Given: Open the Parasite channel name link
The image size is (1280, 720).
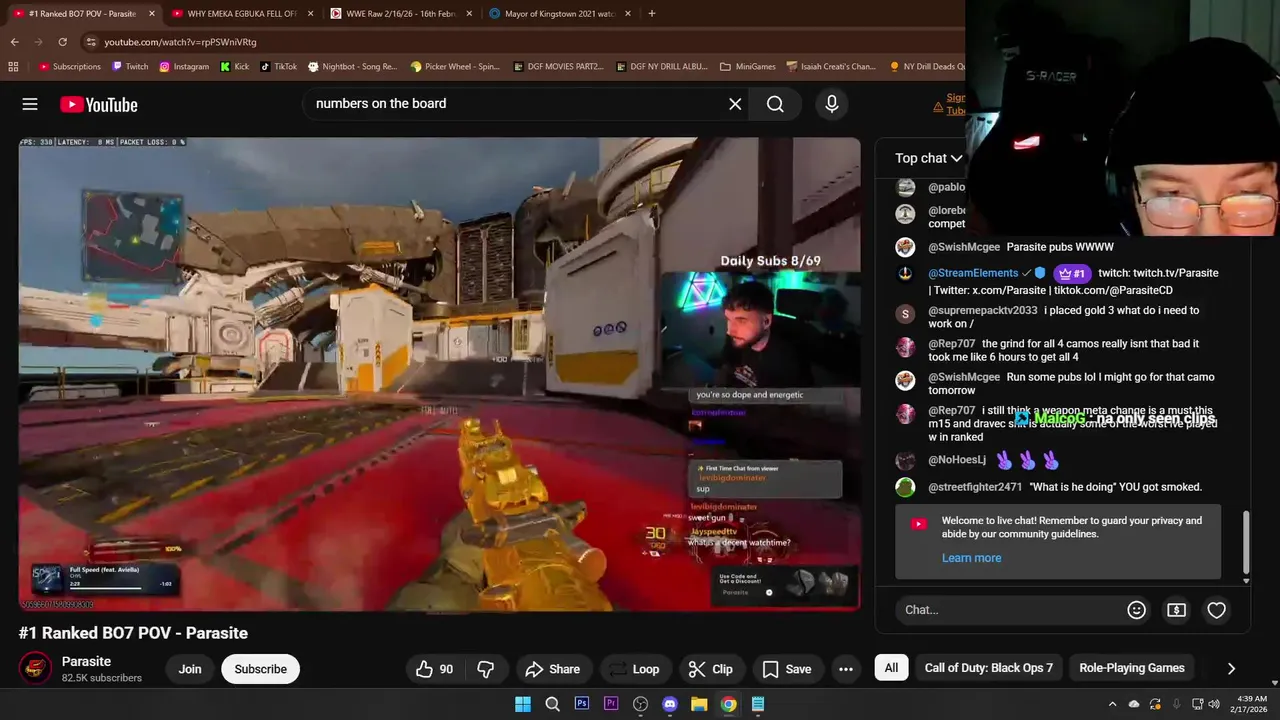Looking at the screenshot, I should tap(86, 661).
